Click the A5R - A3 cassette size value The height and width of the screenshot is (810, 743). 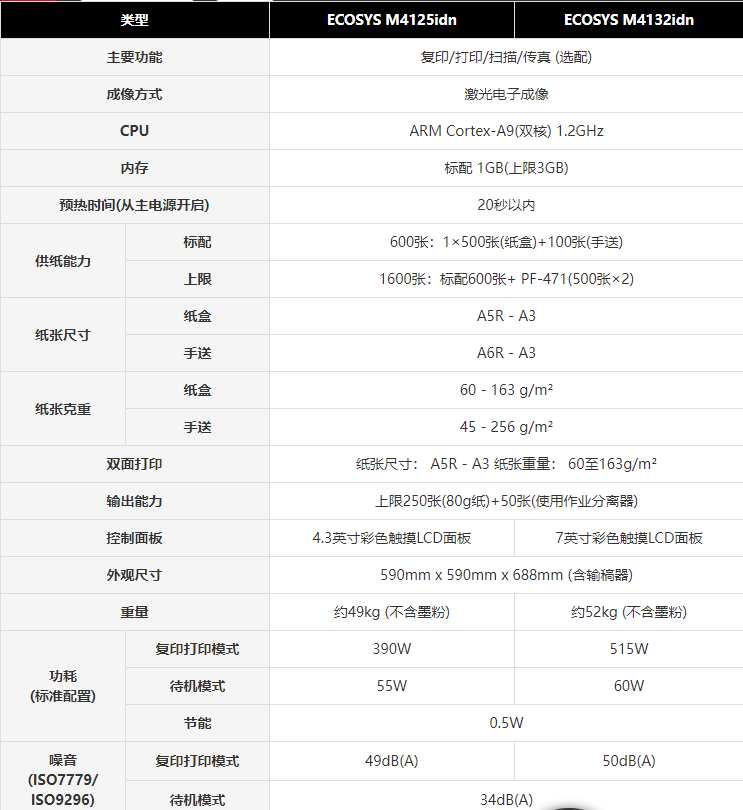pos(506,316)
